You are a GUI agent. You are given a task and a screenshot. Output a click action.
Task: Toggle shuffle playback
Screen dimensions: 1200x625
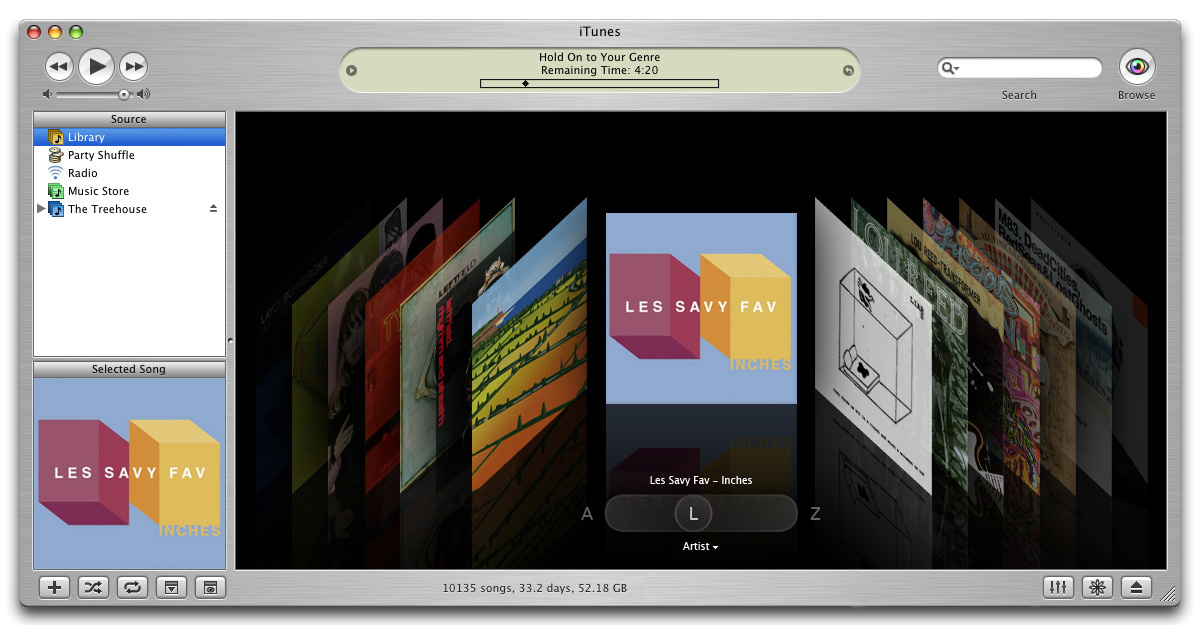coord(93,587)
